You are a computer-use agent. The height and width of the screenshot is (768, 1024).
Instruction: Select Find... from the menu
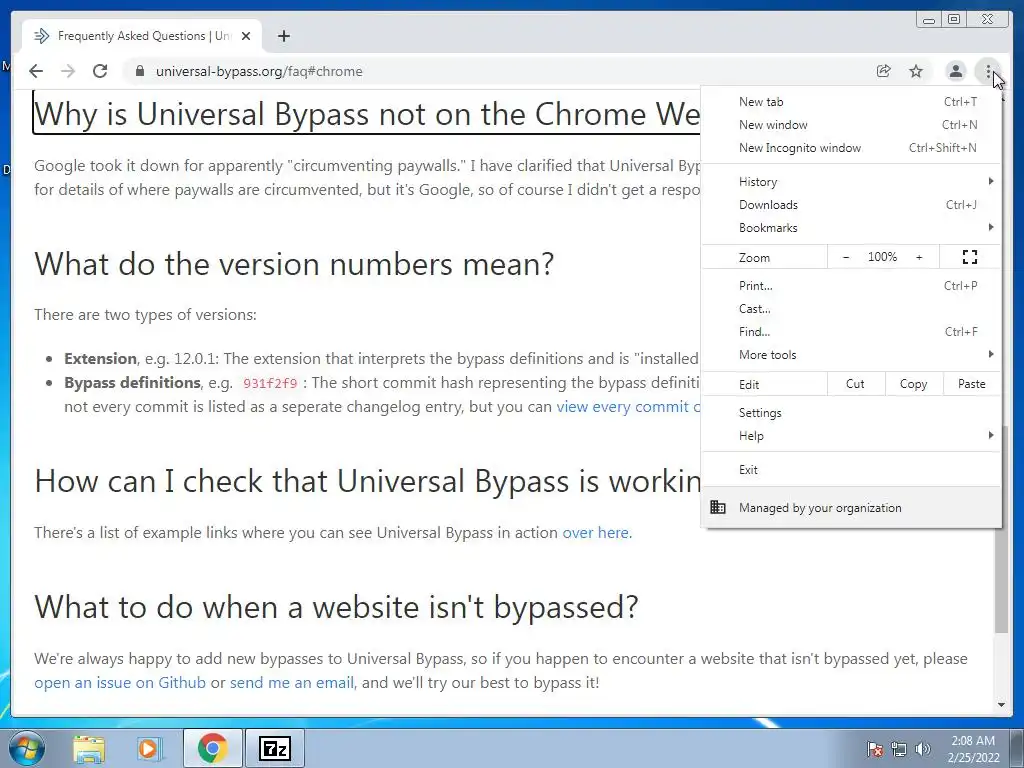[x=852, y=332]
